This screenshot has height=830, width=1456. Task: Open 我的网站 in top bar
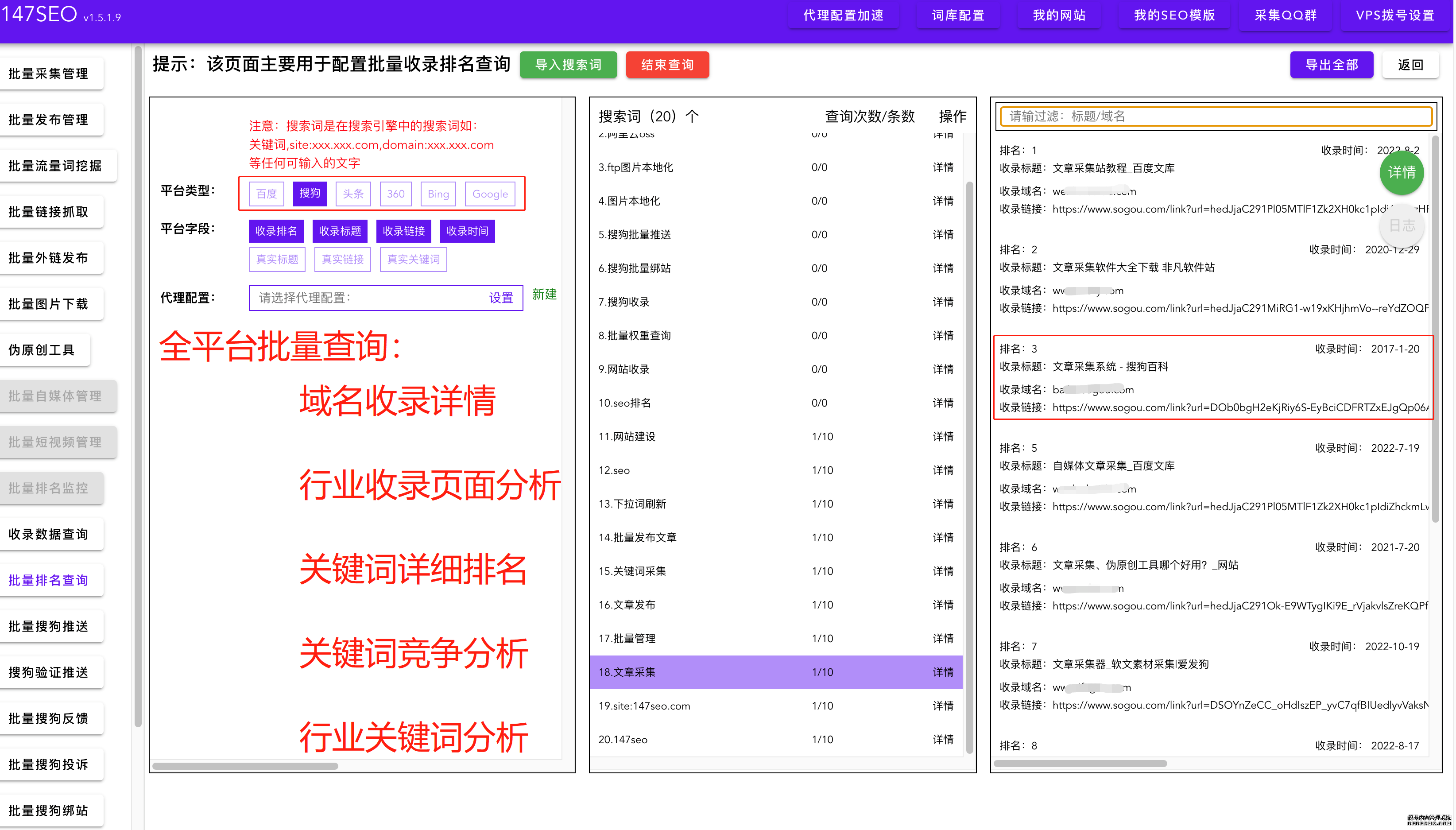[1059, 16]
